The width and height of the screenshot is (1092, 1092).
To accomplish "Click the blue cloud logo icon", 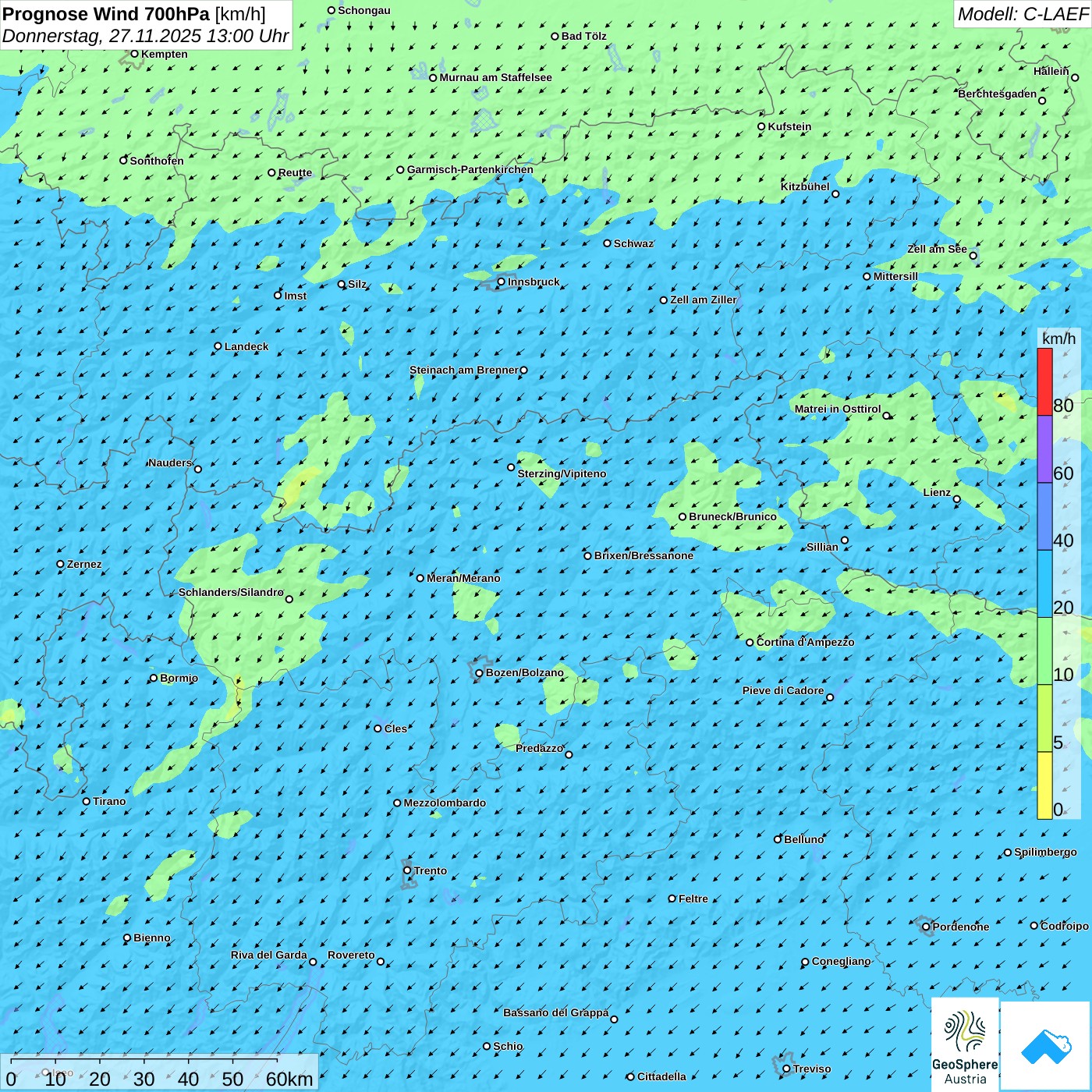I will (1046, 1045).
